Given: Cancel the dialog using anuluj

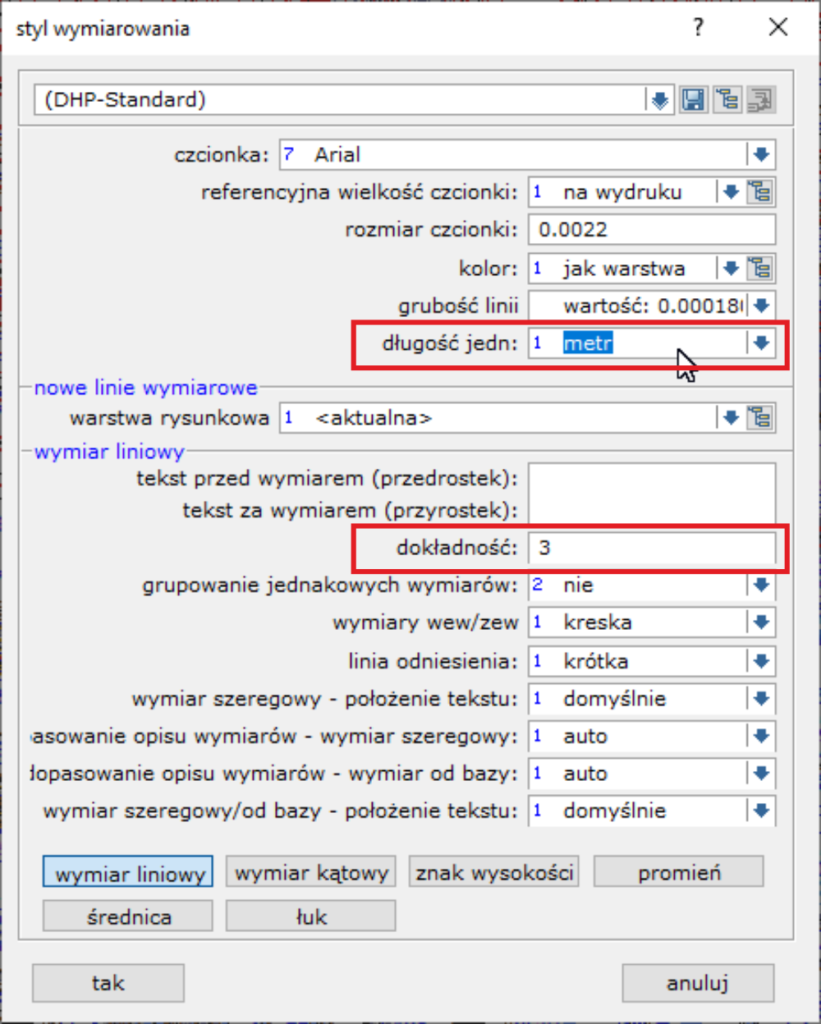Looking at the screenshot, I should (697, 982).
